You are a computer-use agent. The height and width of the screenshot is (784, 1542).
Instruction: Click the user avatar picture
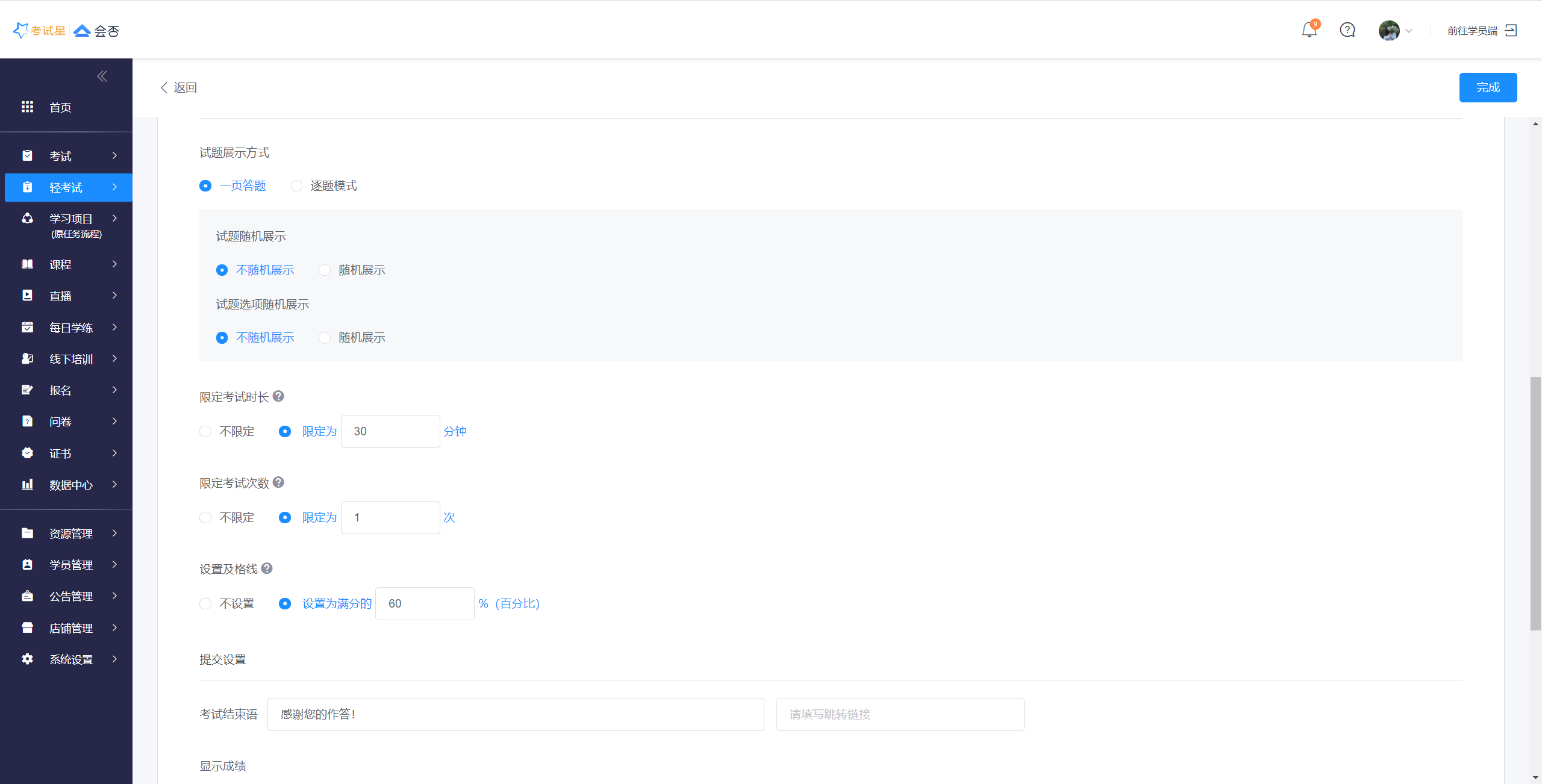point(1389,30)
